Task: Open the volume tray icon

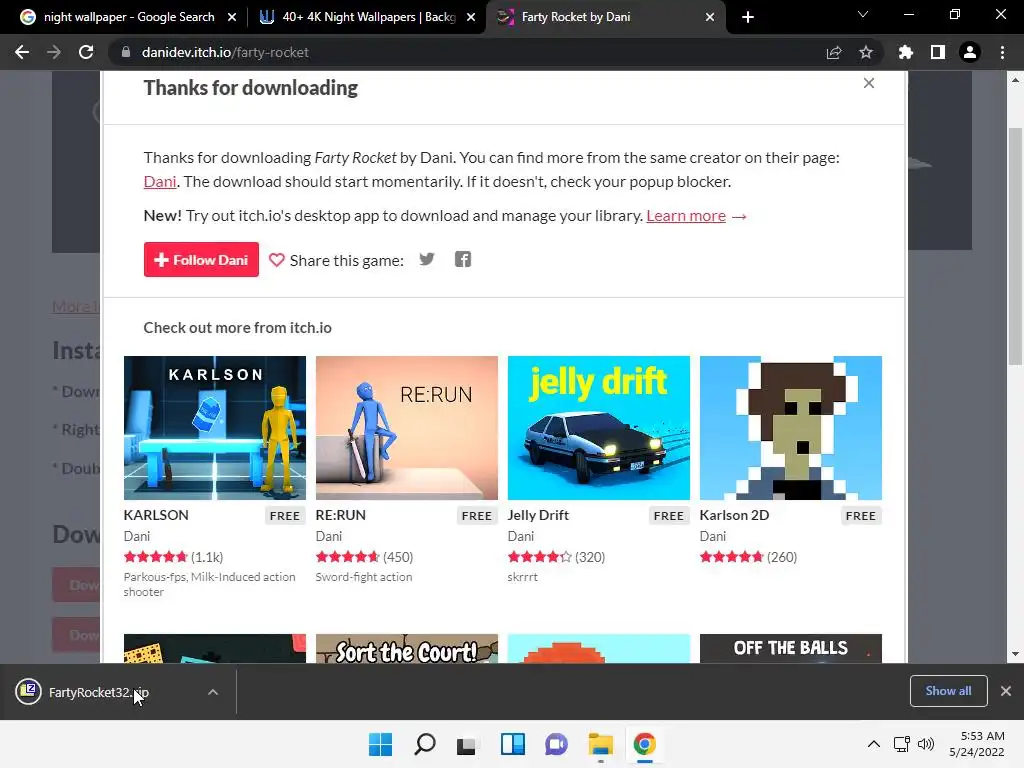Action: click(926, 744)
